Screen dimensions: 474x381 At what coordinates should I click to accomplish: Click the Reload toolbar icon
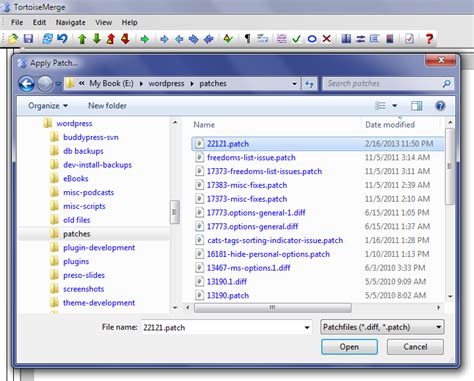tap(47, 39)
